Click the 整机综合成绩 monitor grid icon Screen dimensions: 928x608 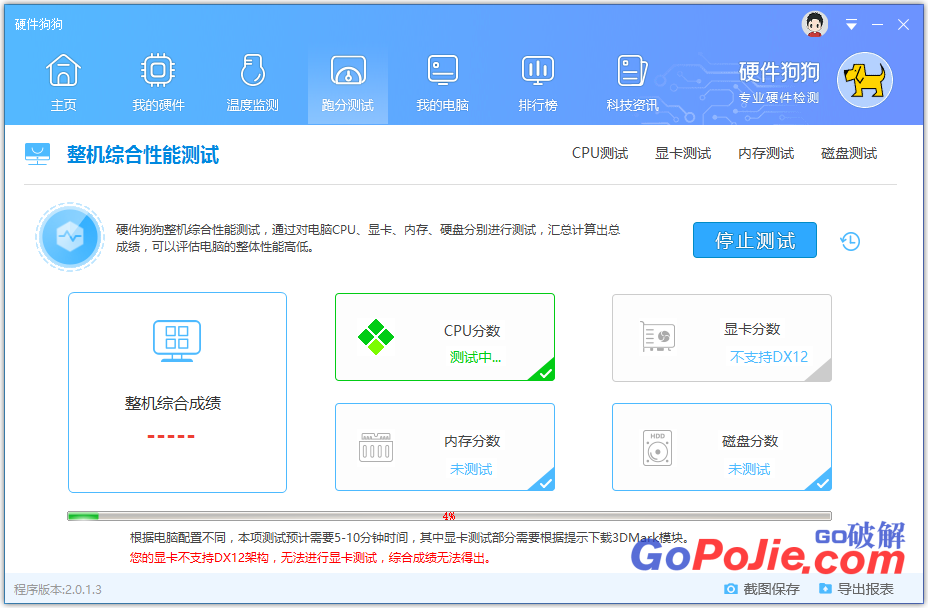click(x=177, y=341)
